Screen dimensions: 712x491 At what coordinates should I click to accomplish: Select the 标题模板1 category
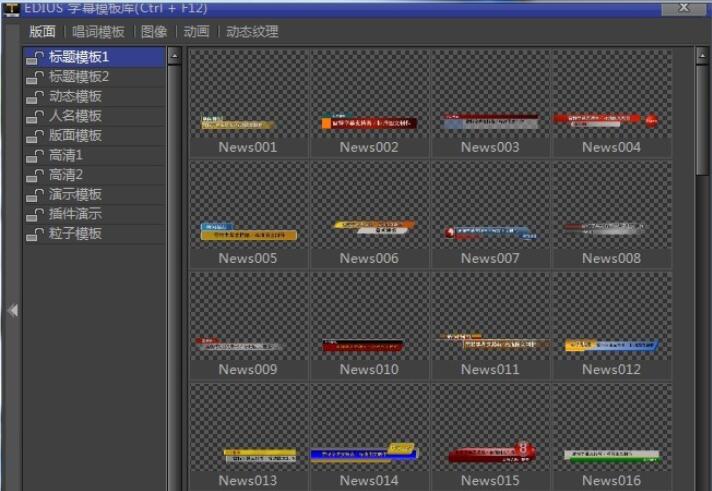tap(94, 57)
